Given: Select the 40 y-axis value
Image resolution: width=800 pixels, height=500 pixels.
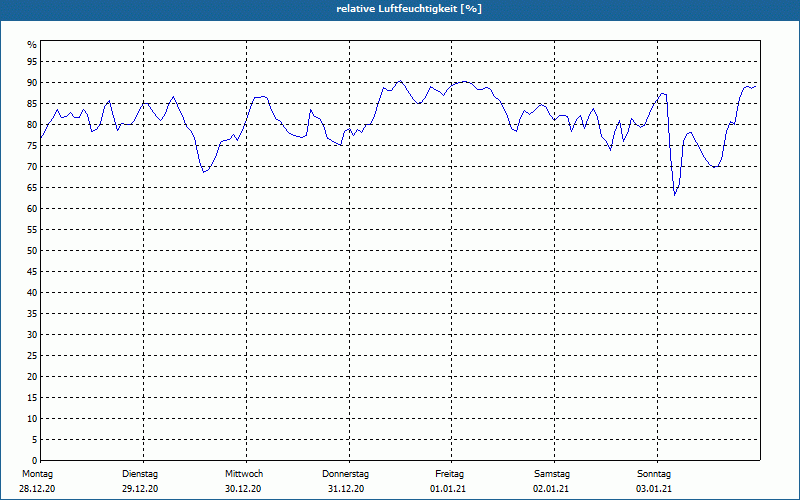Looking at the screenshot, I should (x=32, y=292).
